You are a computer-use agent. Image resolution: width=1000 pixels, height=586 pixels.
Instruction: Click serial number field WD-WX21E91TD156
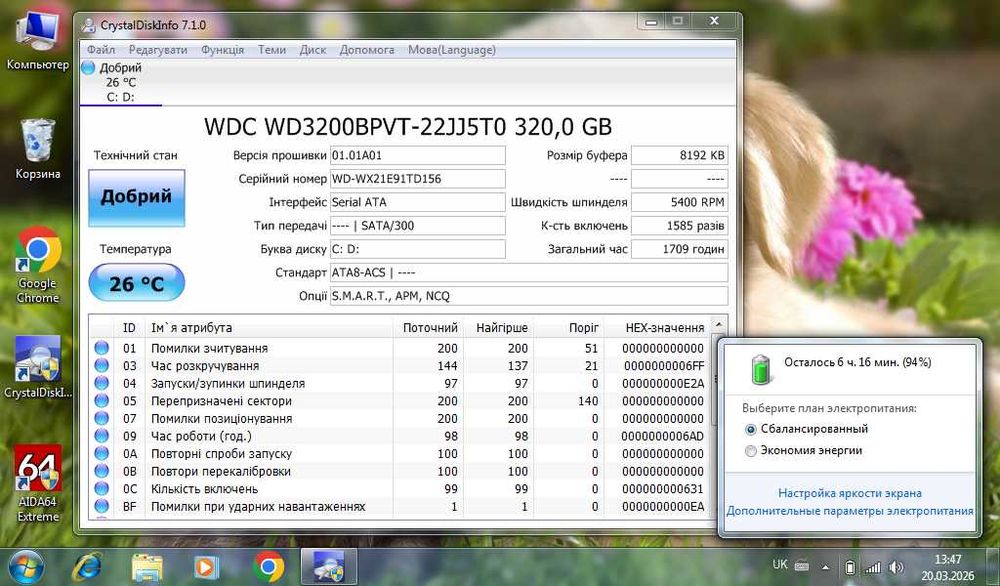pos(418,179)
